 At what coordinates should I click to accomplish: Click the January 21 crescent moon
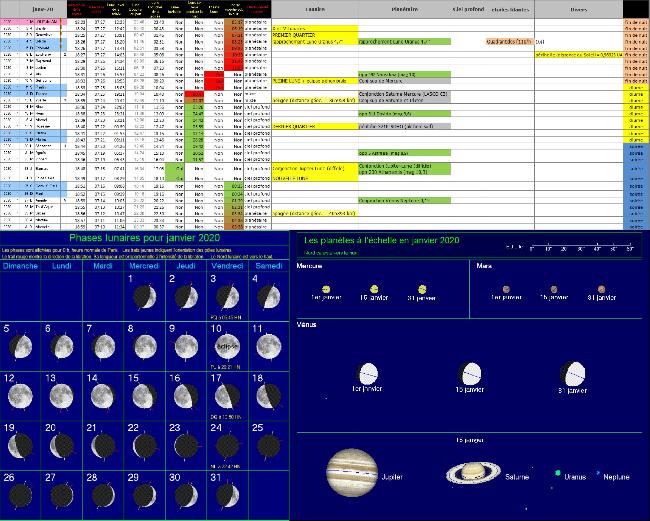103,446
